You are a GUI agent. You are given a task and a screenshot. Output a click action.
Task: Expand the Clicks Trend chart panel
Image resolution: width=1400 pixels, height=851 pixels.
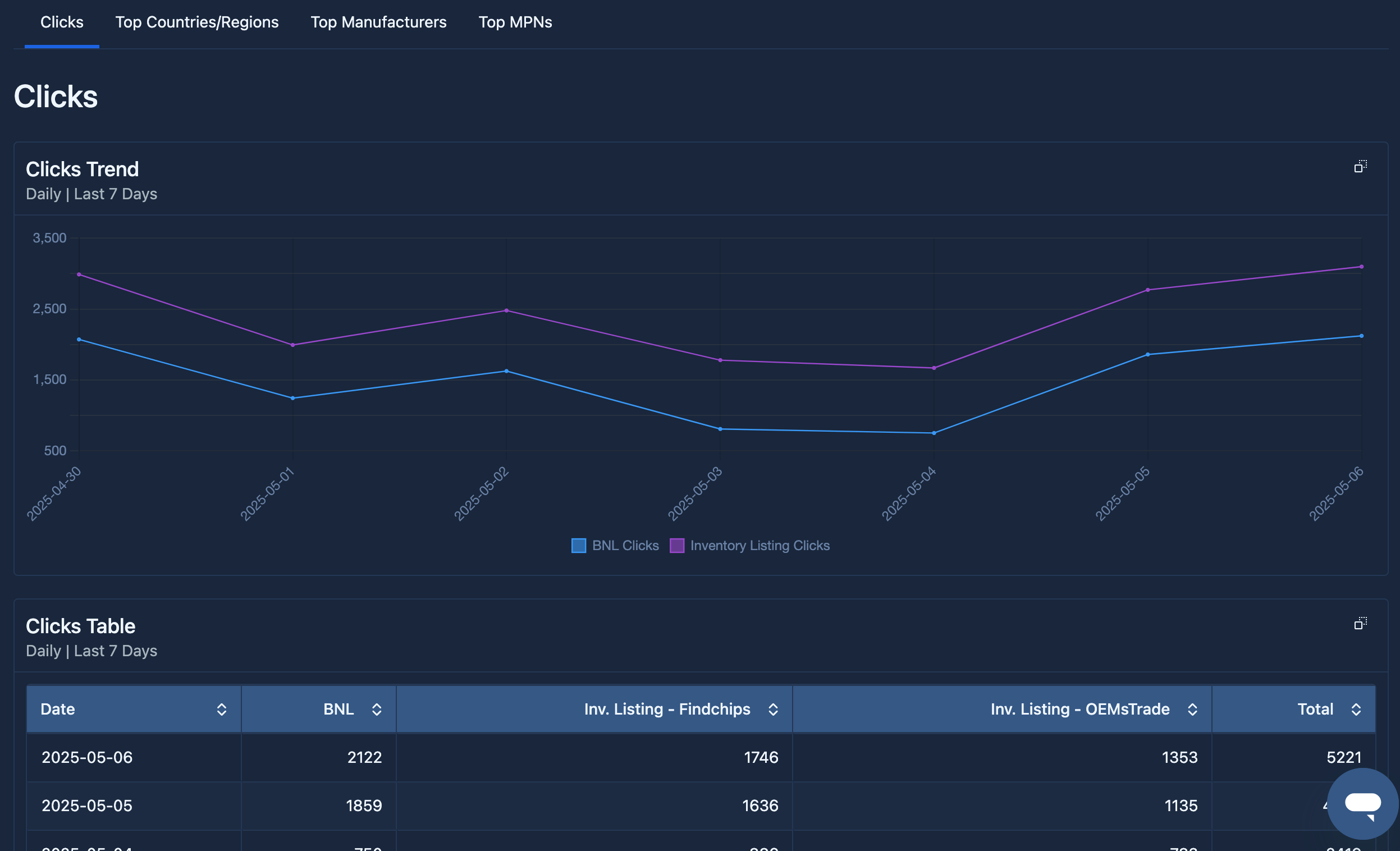click(x=1360, y=167)
